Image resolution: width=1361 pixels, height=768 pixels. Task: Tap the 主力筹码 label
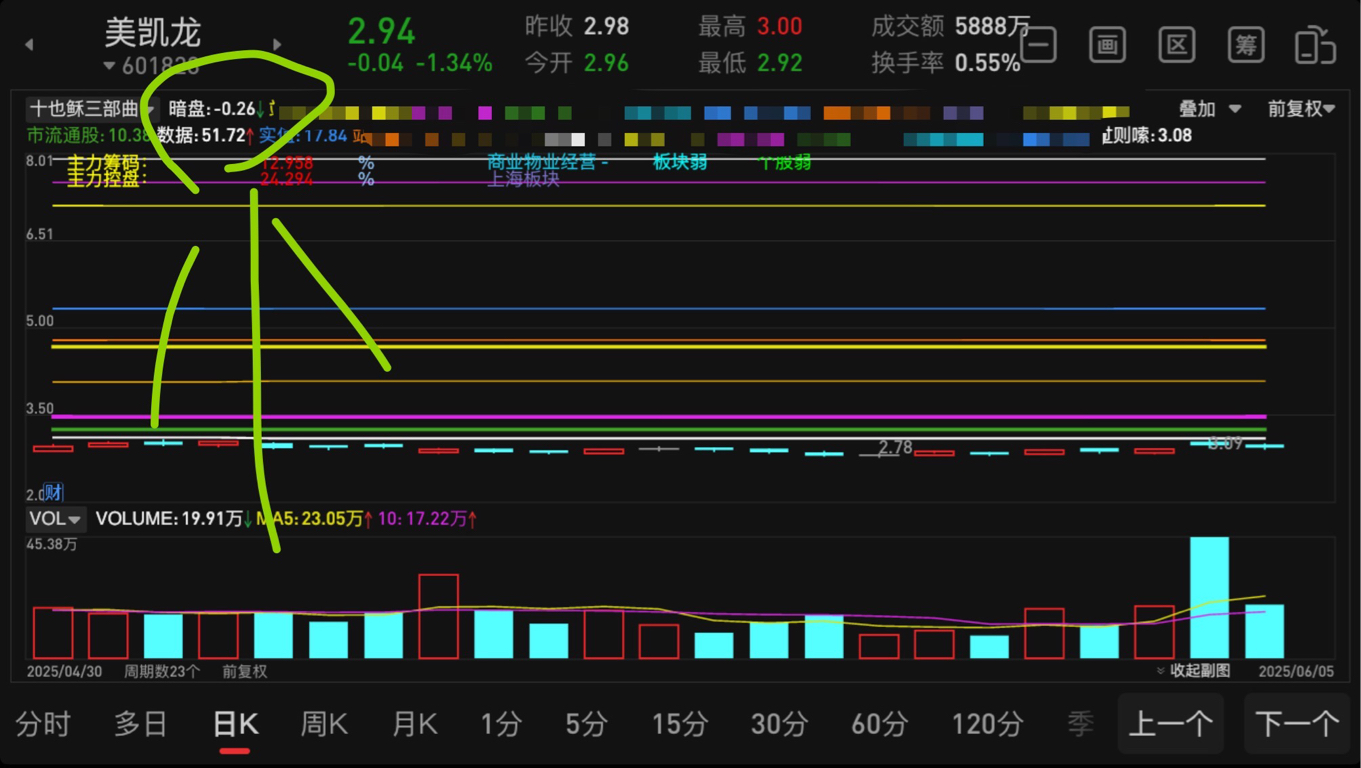tap(107, 162)
